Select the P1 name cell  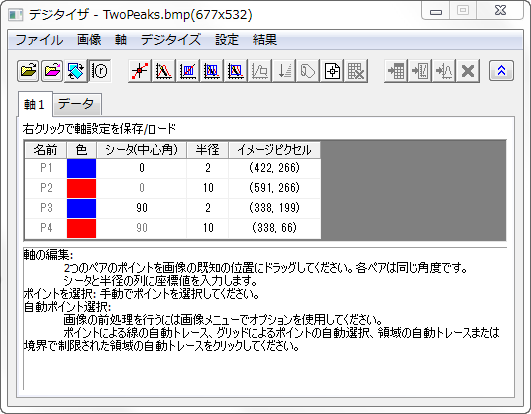(x=46, y=168)
